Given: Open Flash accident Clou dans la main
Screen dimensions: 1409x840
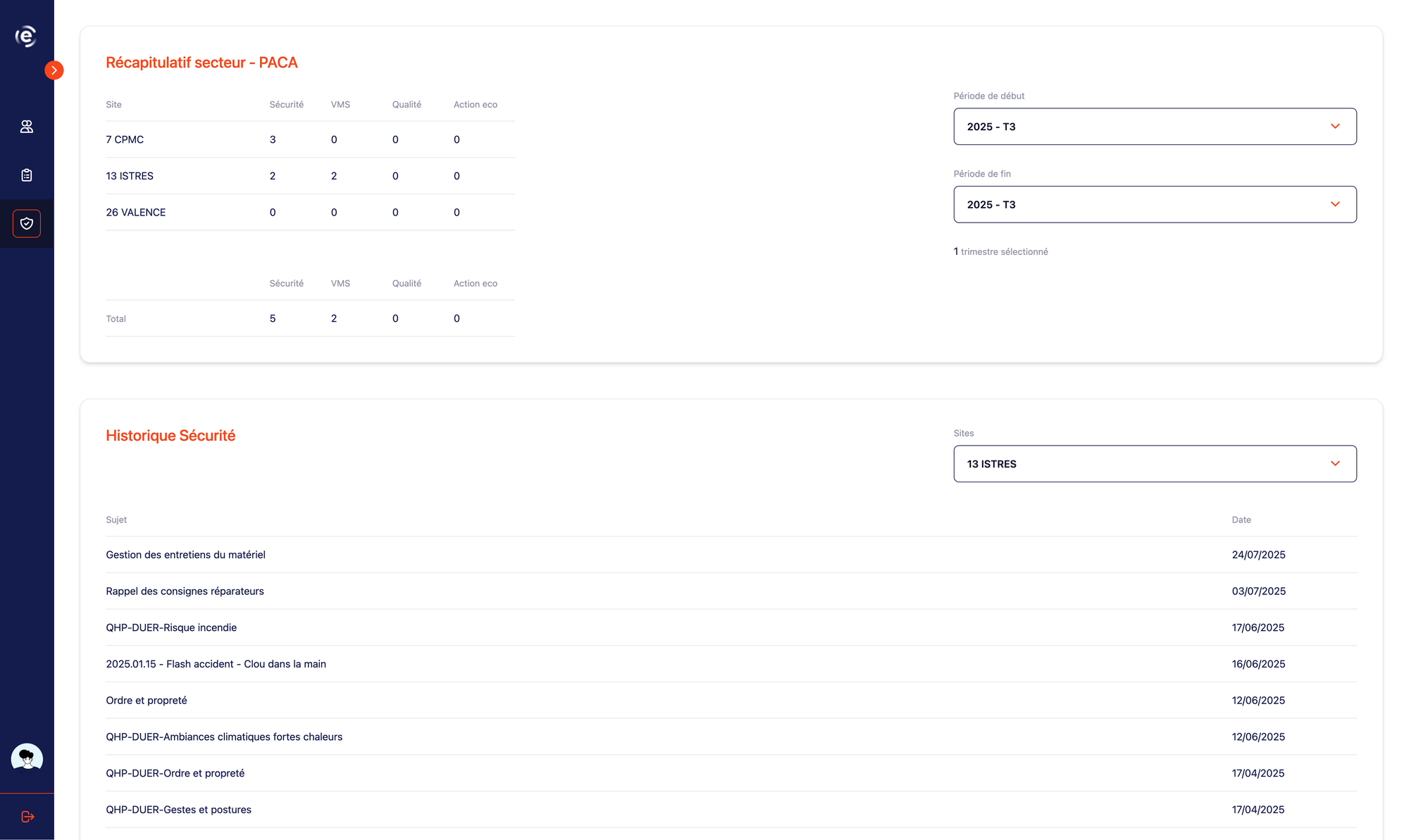Looking at the screenshot, I should click(216, 664).
